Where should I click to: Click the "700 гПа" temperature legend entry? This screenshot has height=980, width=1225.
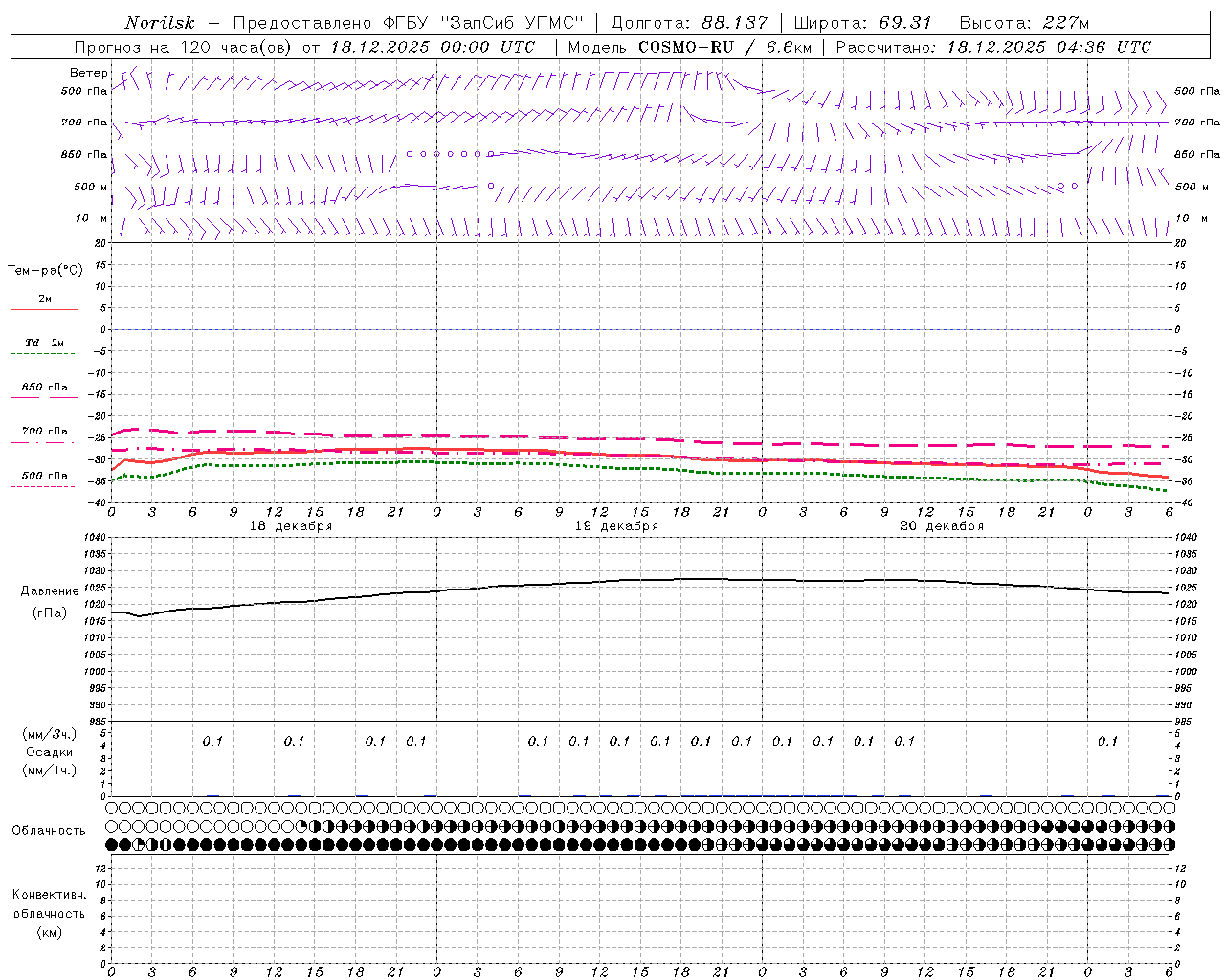click(x=45, y=432)
